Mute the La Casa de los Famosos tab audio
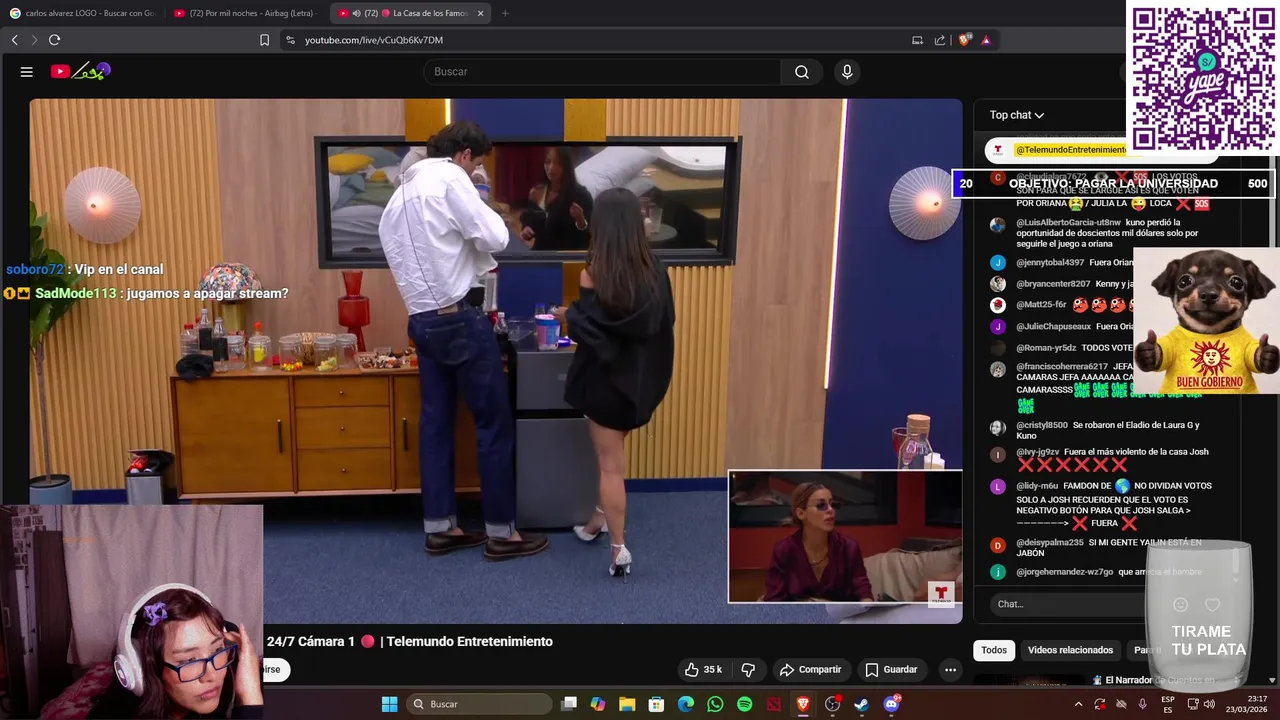The image size is (1280, 720). [x=357, y=13]
